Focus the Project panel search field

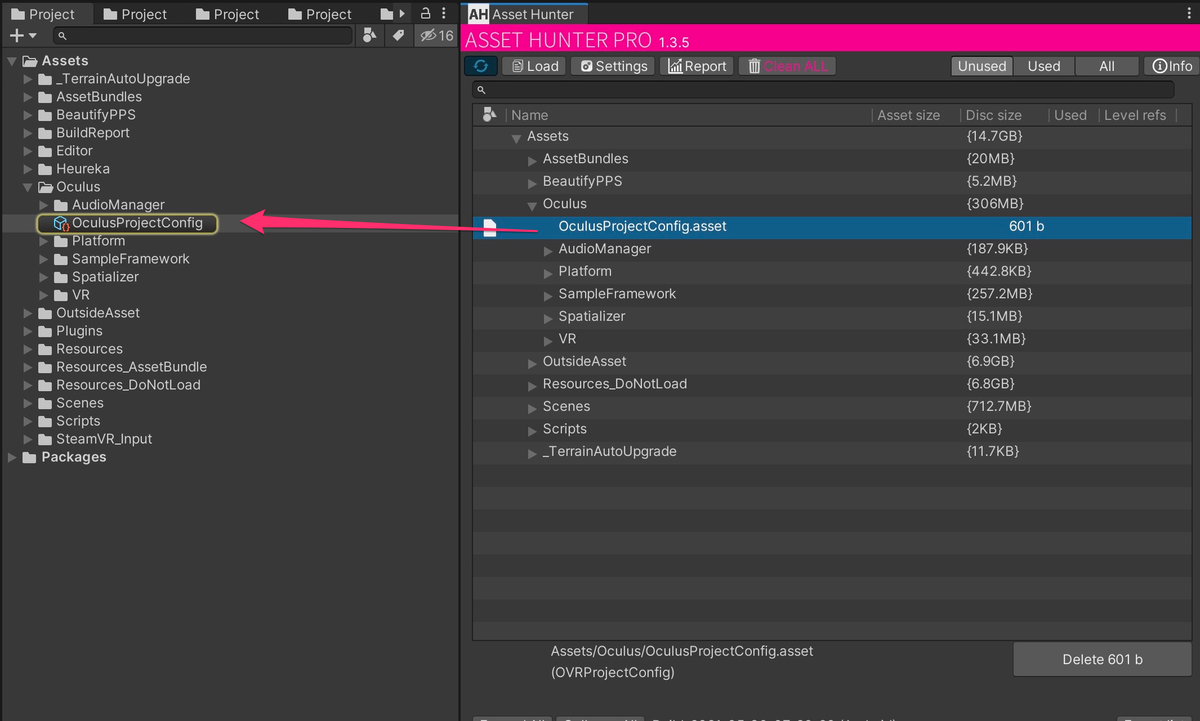tap(203, 35)
